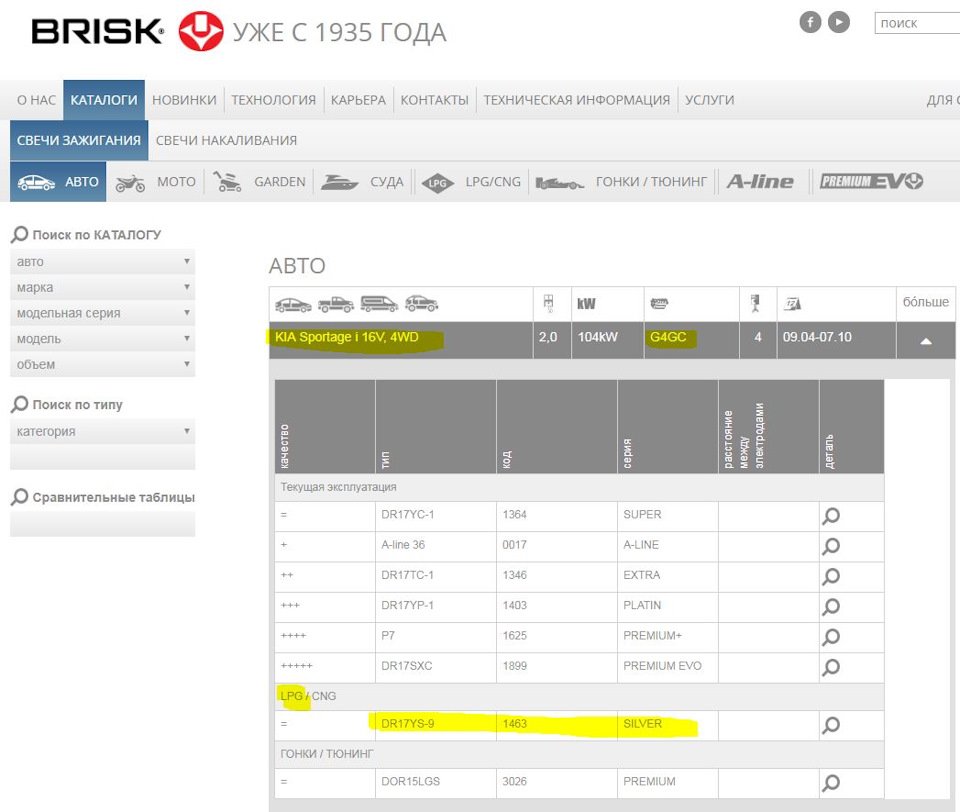Open the УСЛУГИ menu
Image resolution: width=960 pixels, height=812 pixels.
point(710,100)
